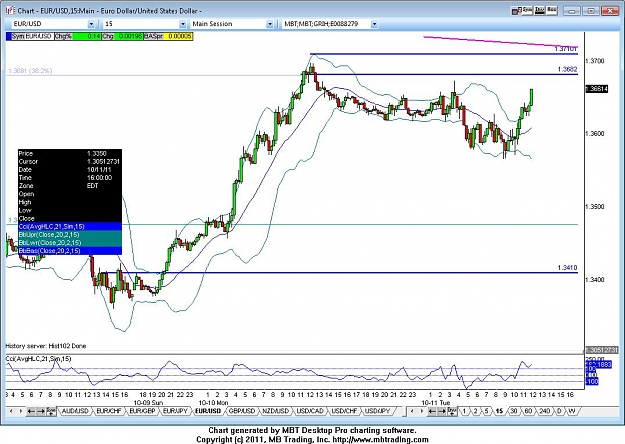Click the previous symbol left arrow button
This screenshot has height=444, width=625.
[x=31, y=411]
